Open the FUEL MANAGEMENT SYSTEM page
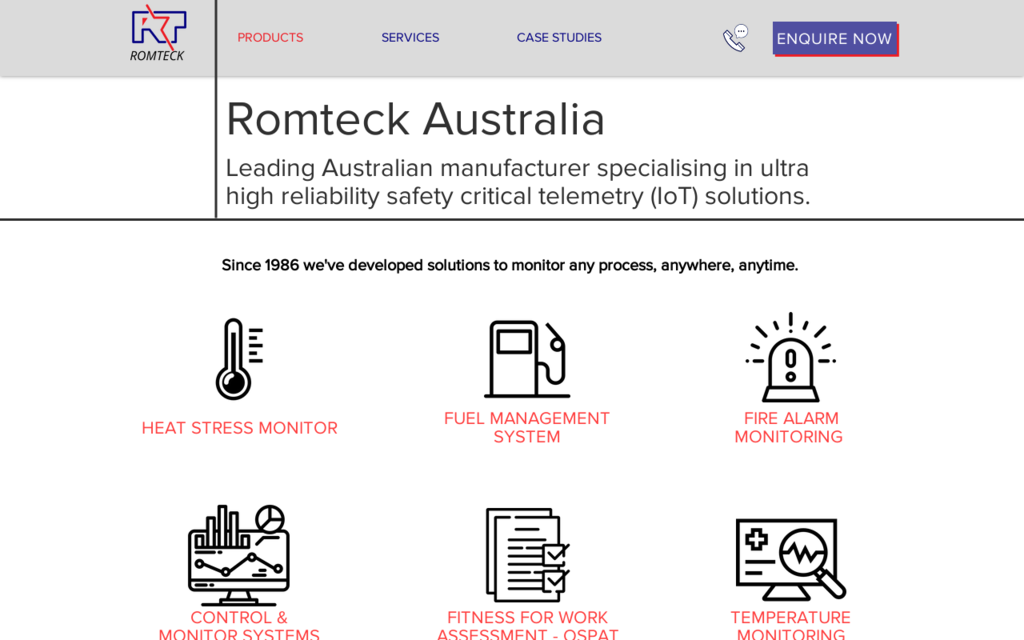Image resolution: width=1024 pixels, height=640 pixels. [527, 427]
